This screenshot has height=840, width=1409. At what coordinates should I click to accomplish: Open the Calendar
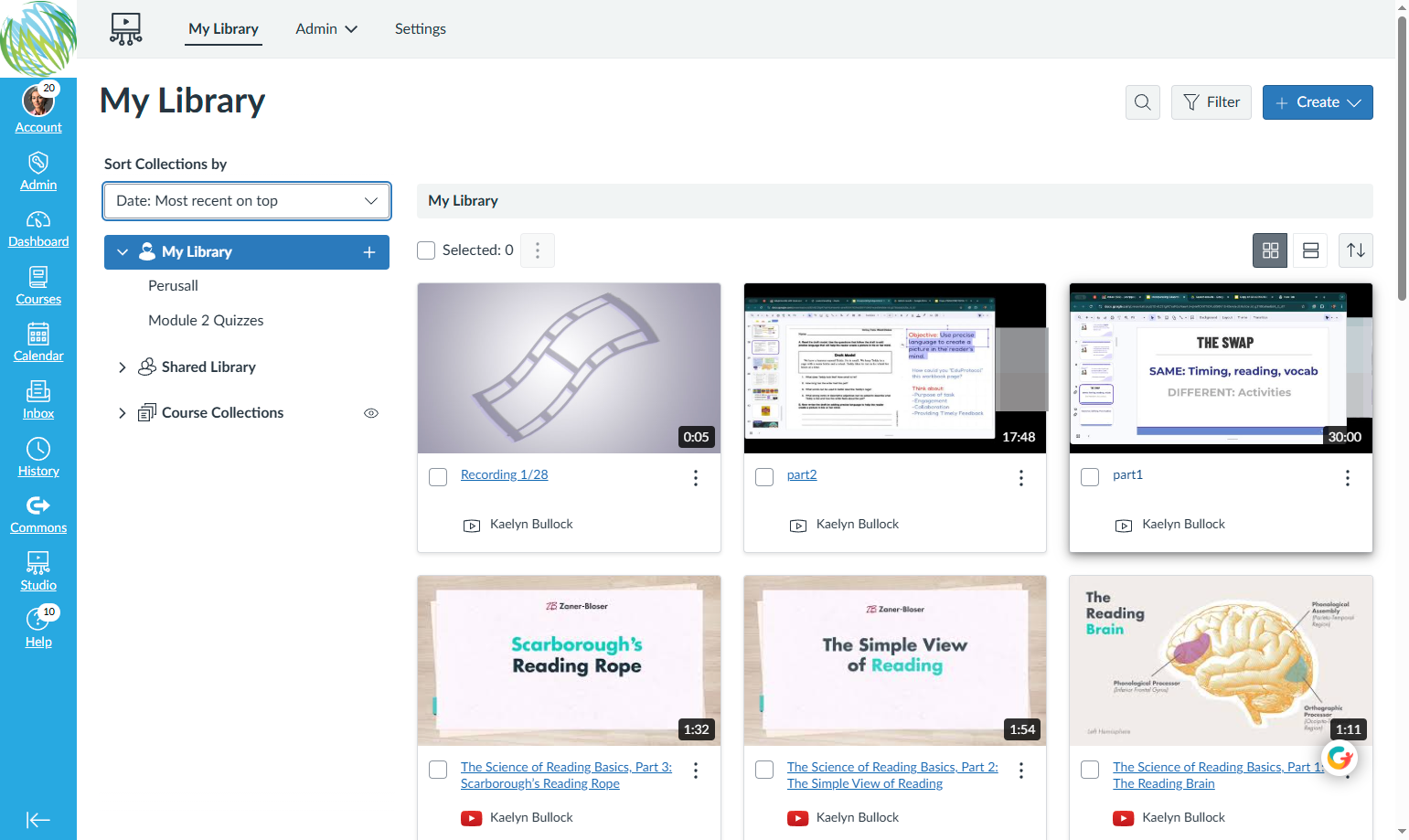[x=38, y=344]
